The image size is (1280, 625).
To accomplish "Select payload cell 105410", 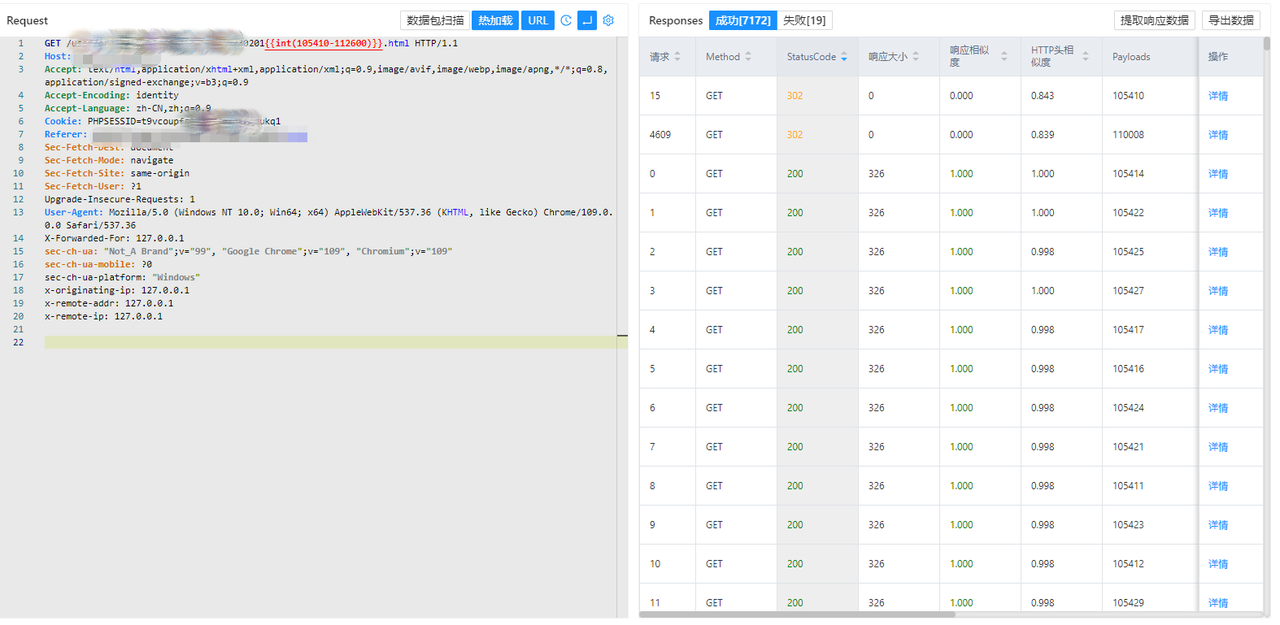I will pos(1128,96).
